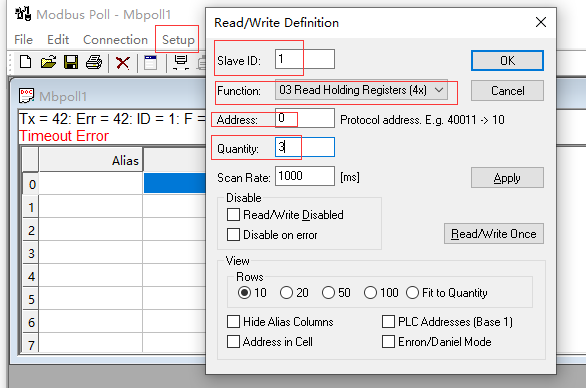Click the Mbpoll1 document window icon
This screenshot has width=586, height=388.
27,96
